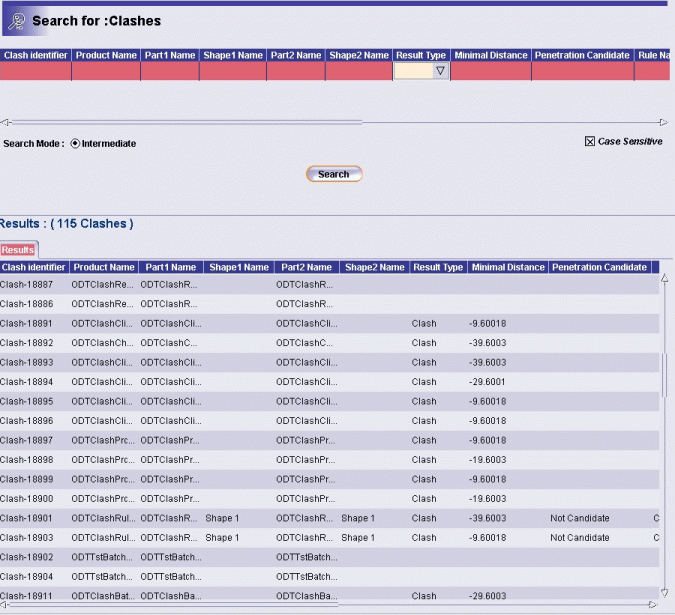Viewport: 675px width, 615px height.
Task: Click the Minimal Distance filter field
Action: click(x=490, y=72)
